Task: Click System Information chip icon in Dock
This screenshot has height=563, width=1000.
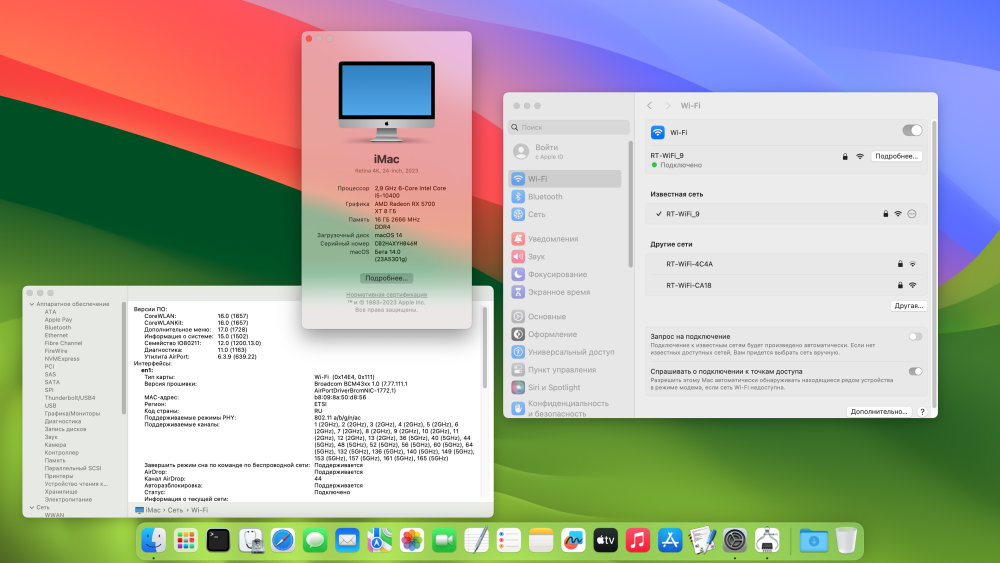Action: pos(767,541)
